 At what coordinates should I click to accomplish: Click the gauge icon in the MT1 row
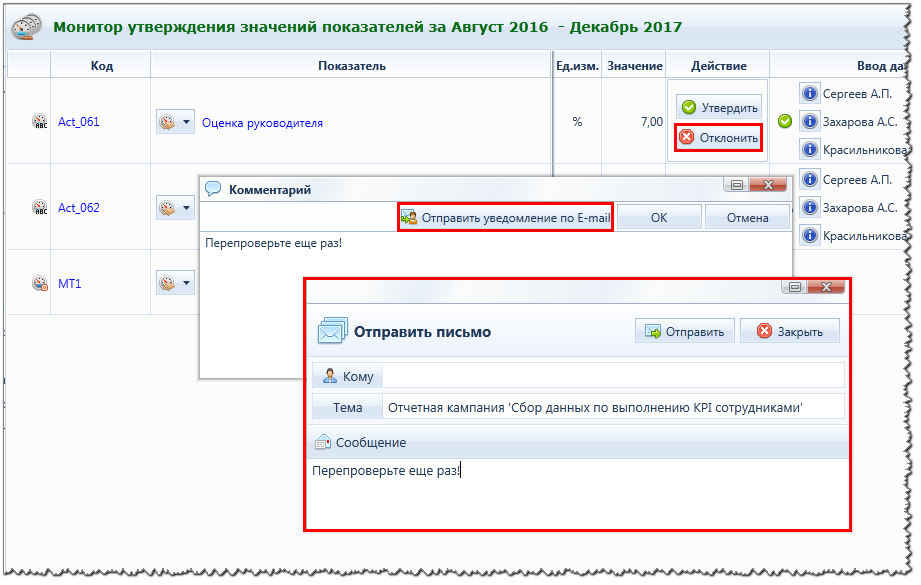tap(39, 283)
